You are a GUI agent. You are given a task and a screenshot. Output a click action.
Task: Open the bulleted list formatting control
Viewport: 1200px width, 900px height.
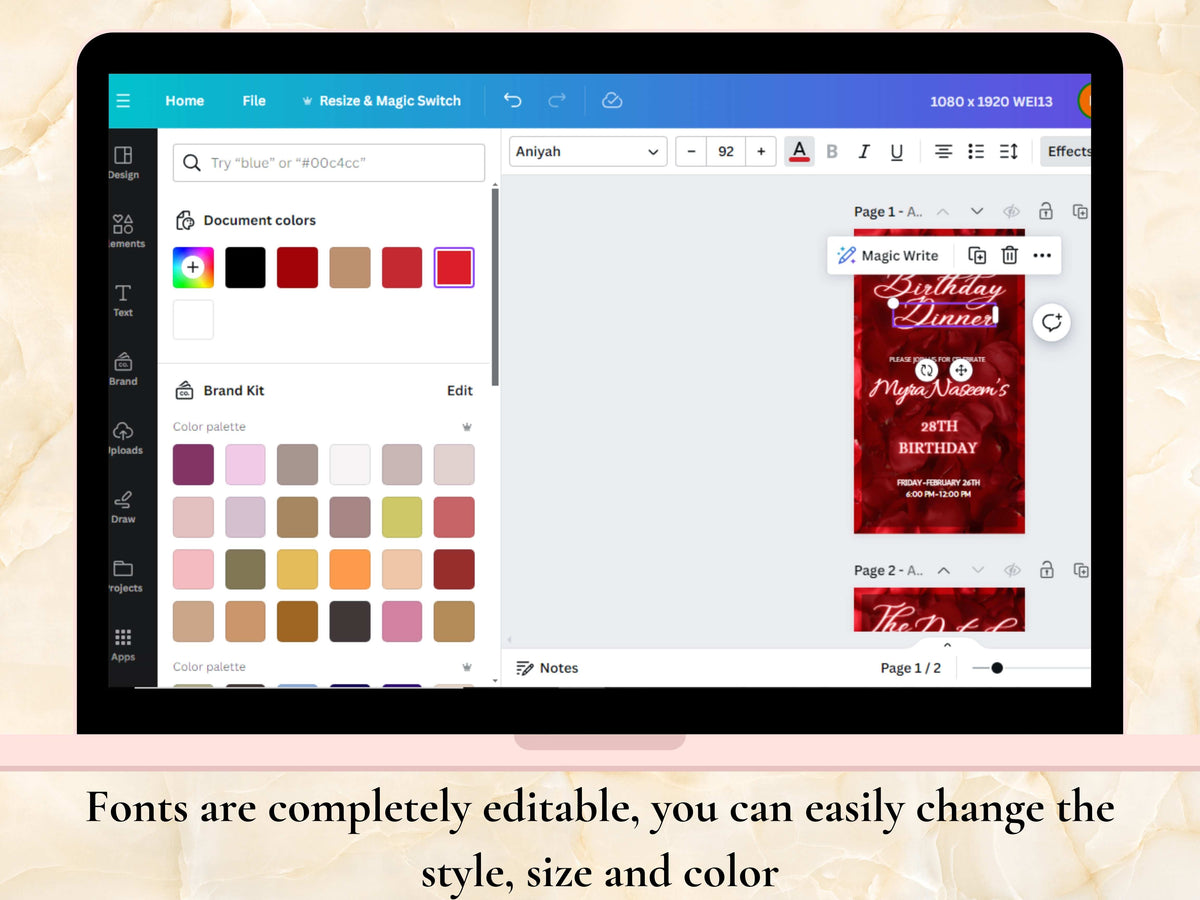(x=976, y=152)
